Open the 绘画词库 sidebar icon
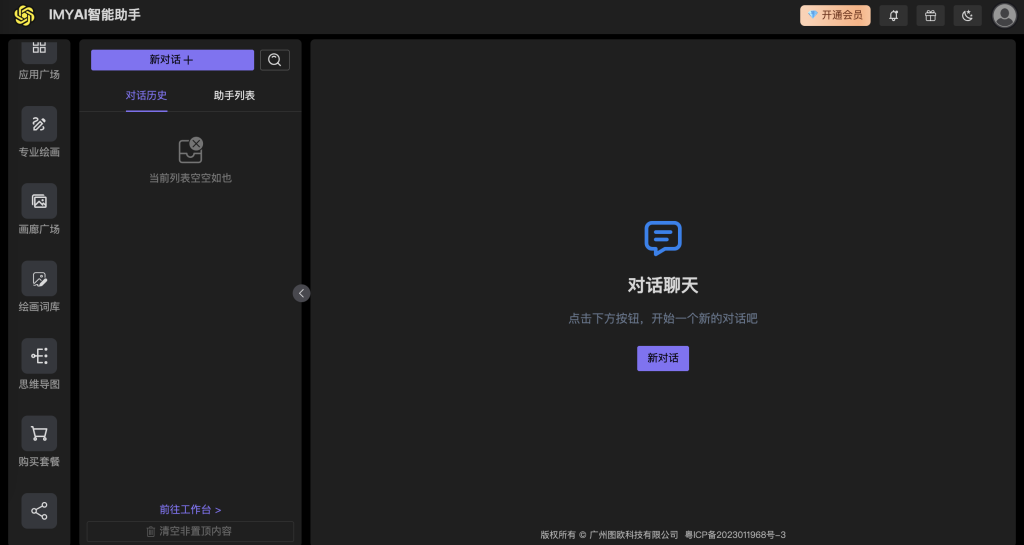Viewport: 1024px width, 545px height. click(x=39, y=279)
